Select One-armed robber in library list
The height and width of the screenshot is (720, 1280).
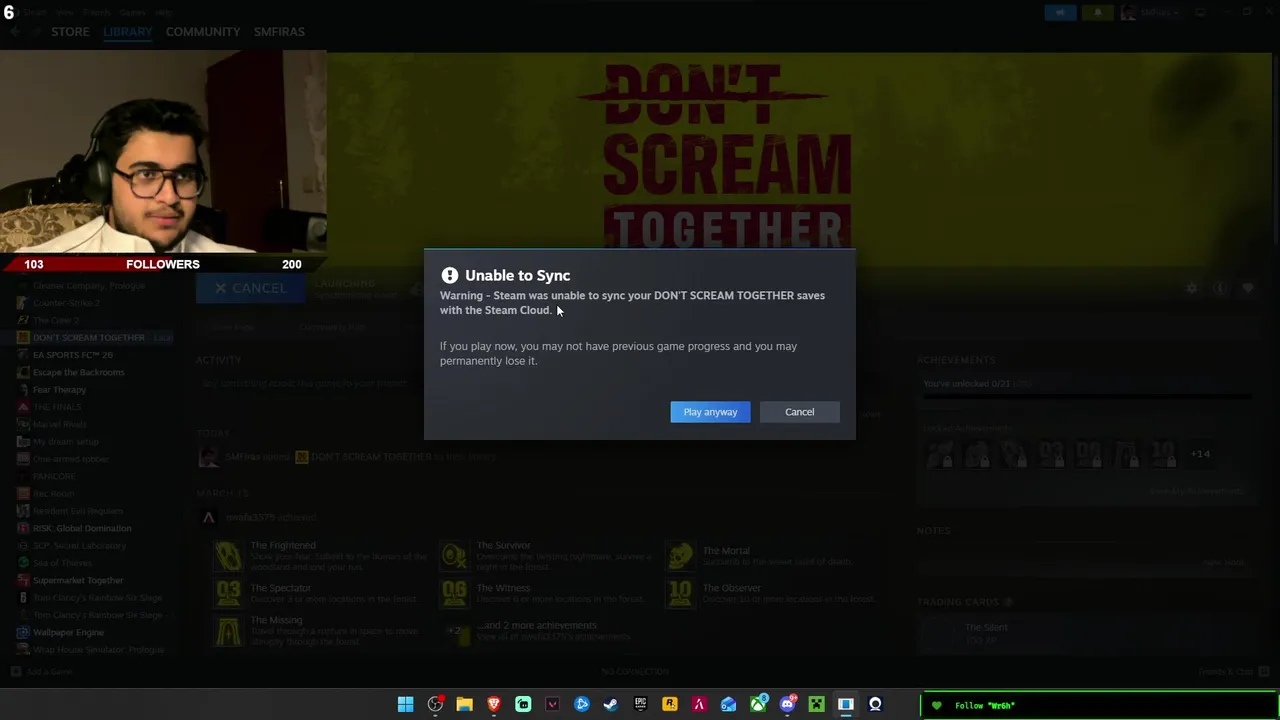pos(70,459)
